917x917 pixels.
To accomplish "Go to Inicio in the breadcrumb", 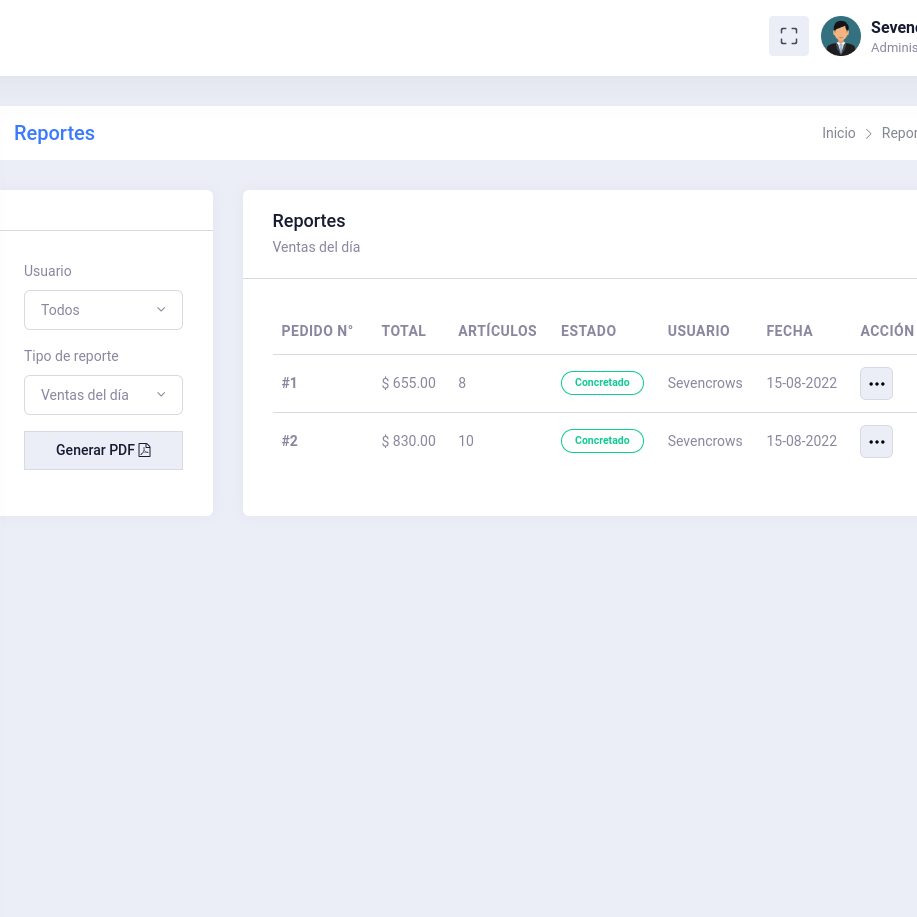I will (838, 133).
